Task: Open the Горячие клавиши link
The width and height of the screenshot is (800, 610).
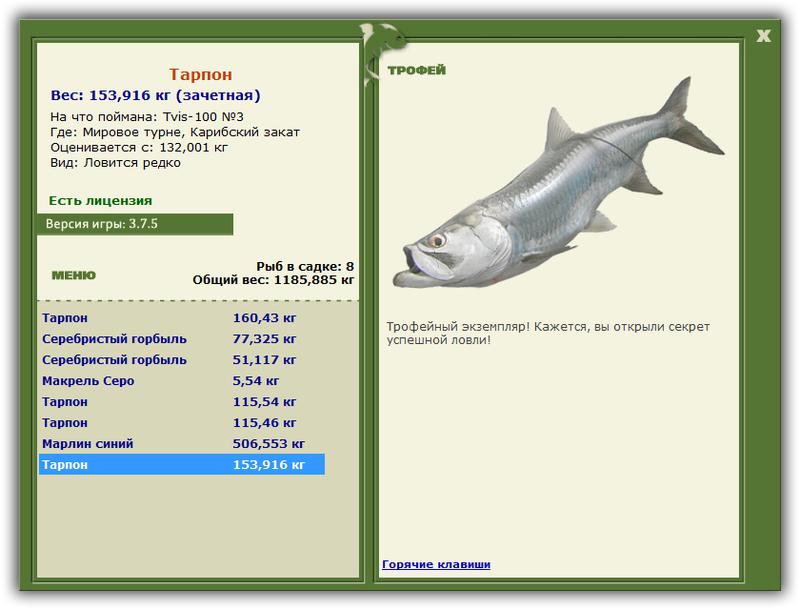Action: tap(436, 564)
